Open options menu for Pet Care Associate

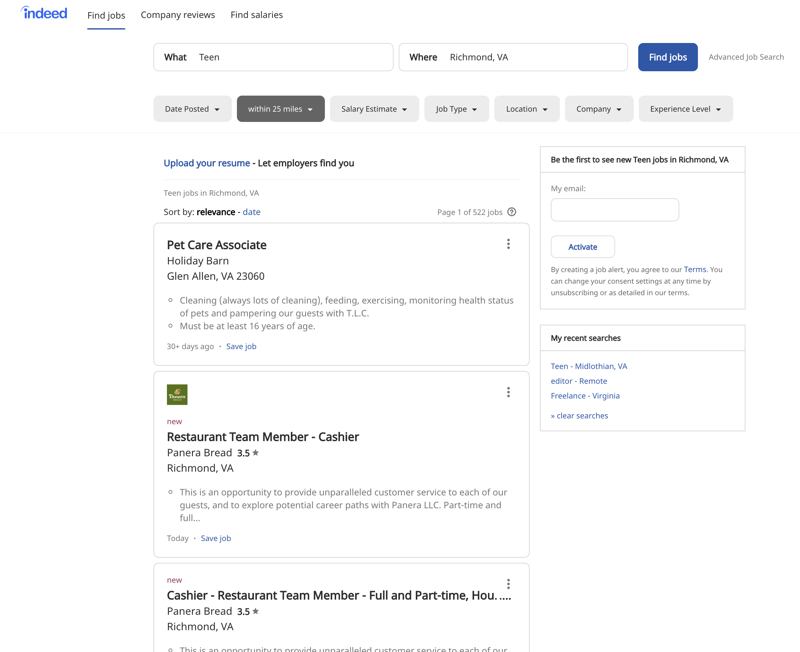[508, 244]
